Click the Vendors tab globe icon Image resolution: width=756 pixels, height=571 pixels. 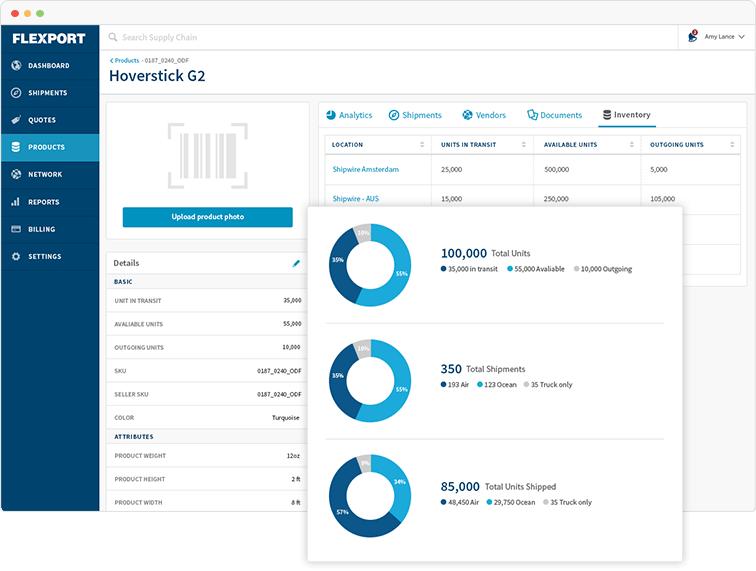pos(467,115)
